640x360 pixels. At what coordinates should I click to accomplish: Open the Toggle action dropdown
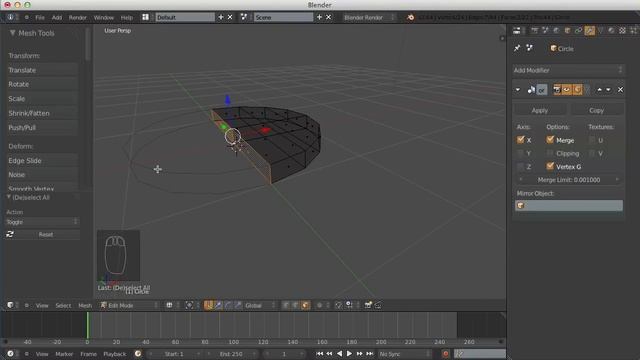coord(42,222)
